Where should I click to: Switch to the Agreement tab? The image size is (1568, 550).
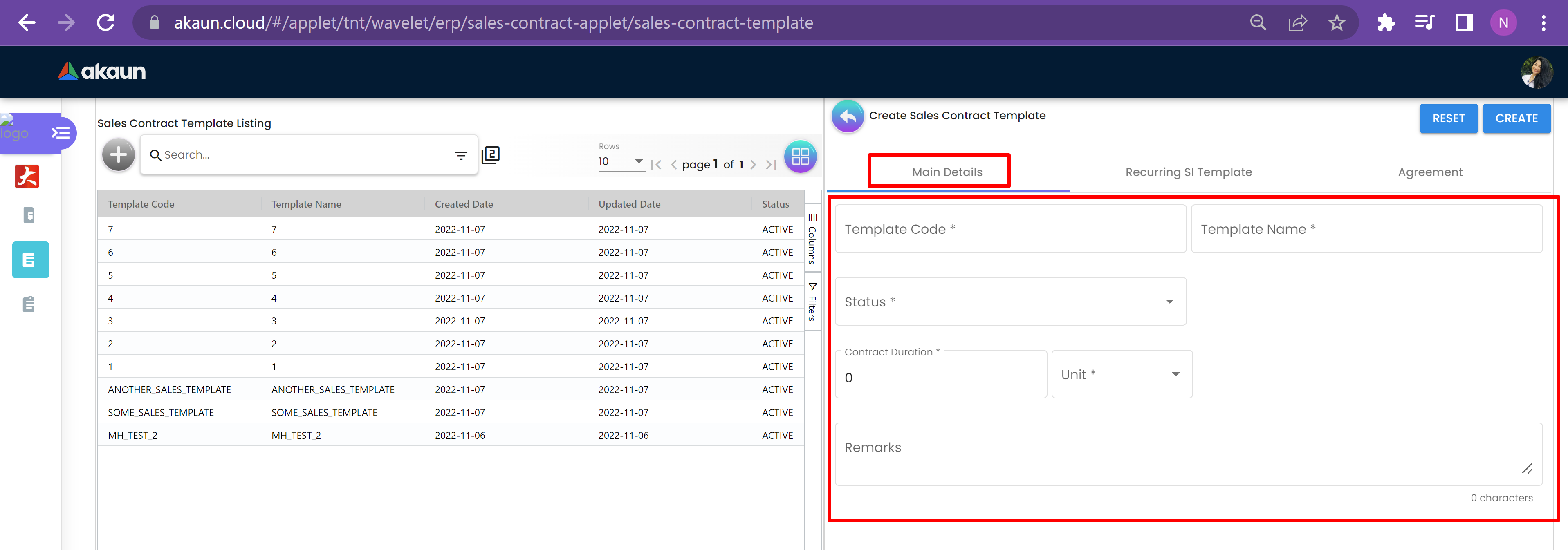coord(1430,172)
